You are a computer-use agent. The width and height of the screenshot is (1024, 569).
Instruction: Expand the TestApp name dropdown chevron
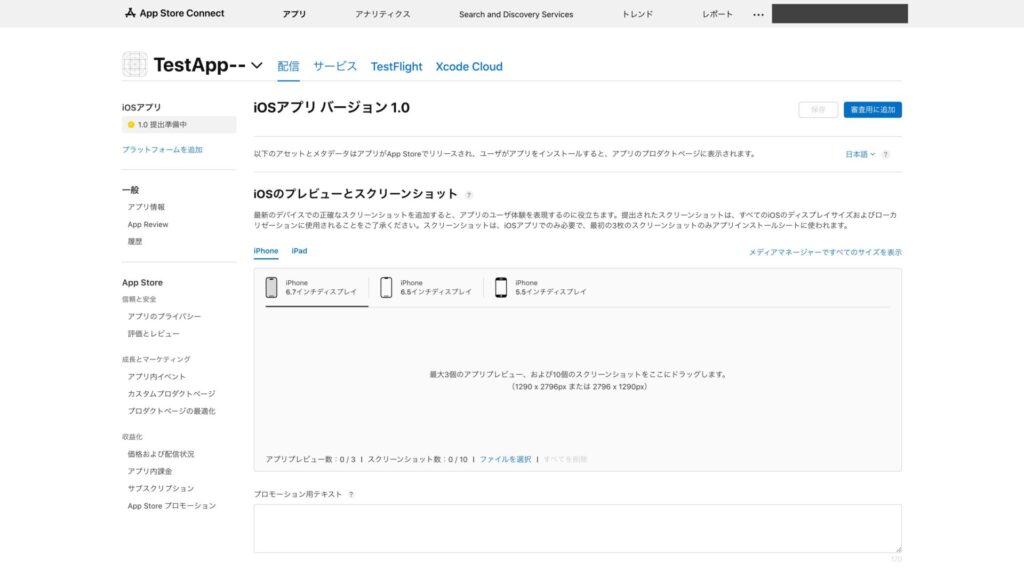pos(257,65)
